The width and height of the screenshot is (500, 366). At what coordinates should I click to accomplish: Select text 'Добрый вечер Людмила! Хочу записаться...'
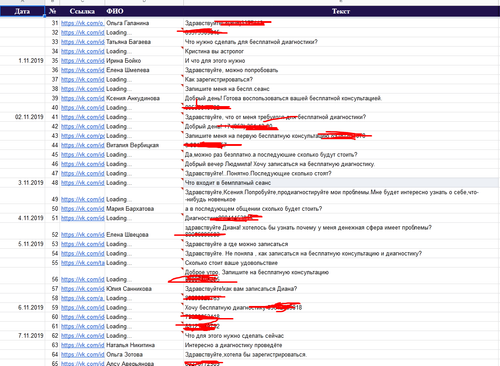280,164
